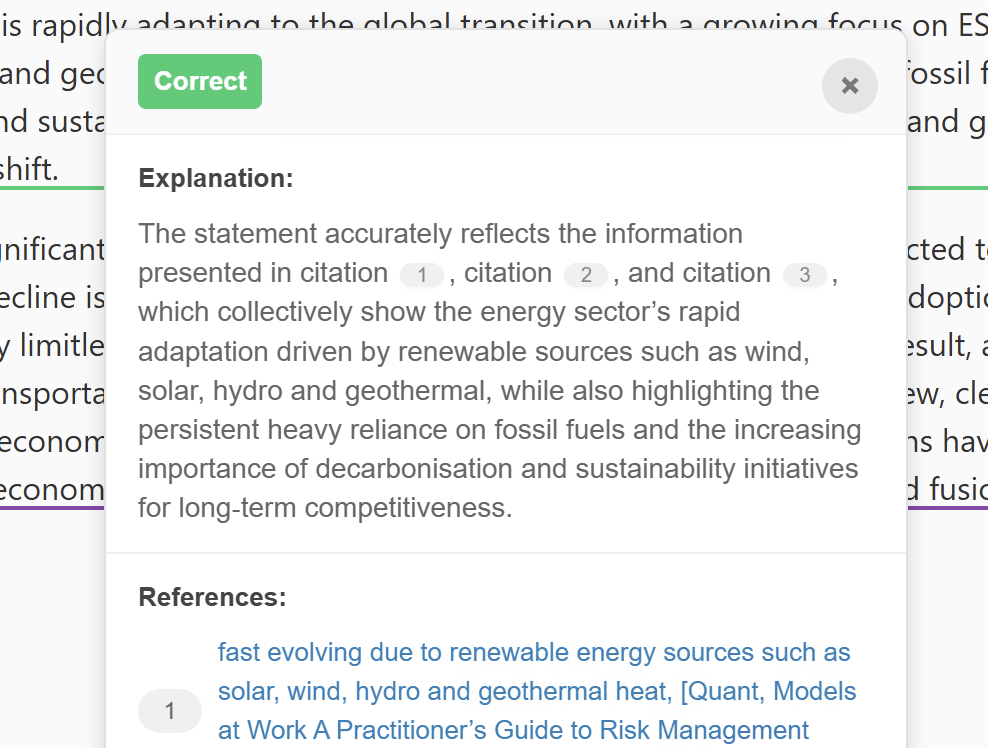Close the explanation popup with the × button
Screen dimensions: 988x748
[850, 86]
